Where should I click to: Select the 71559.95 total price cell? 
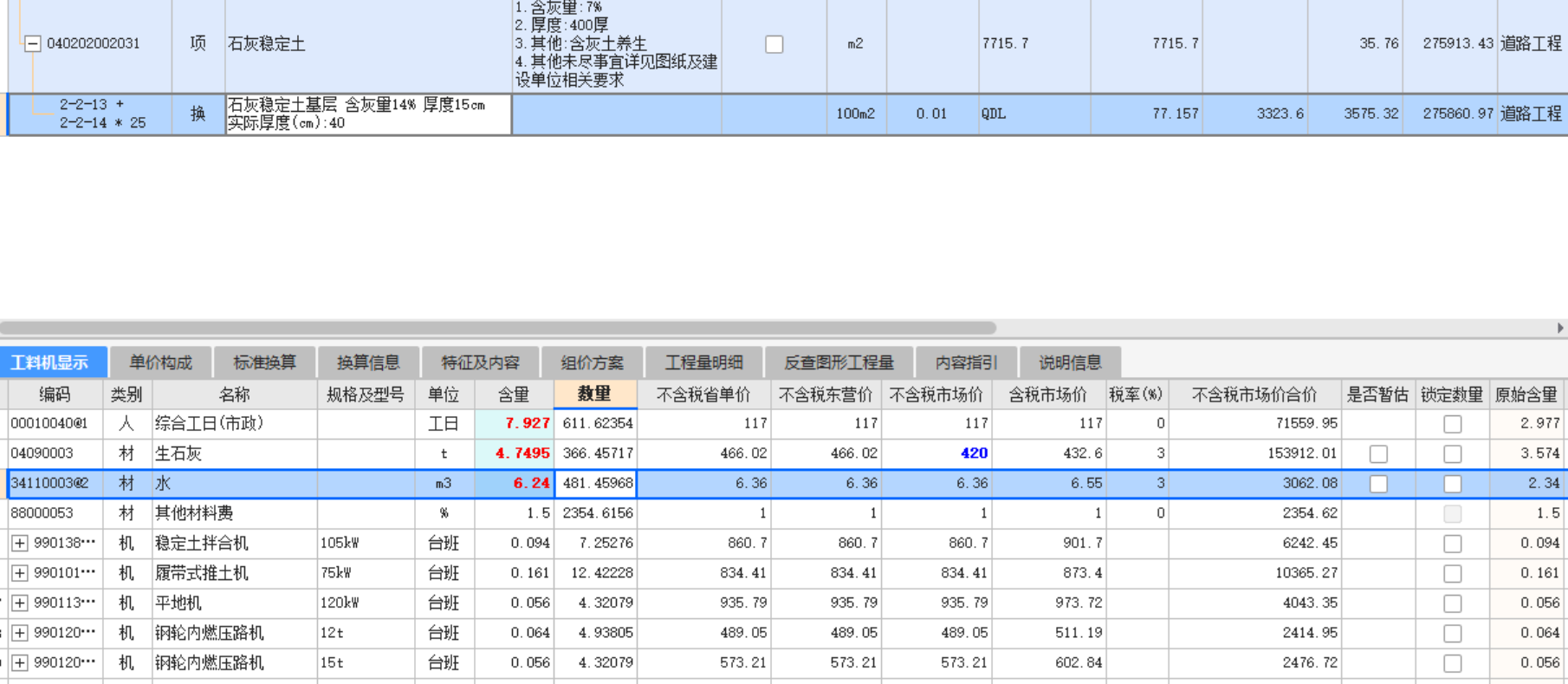click(1255, 424)
